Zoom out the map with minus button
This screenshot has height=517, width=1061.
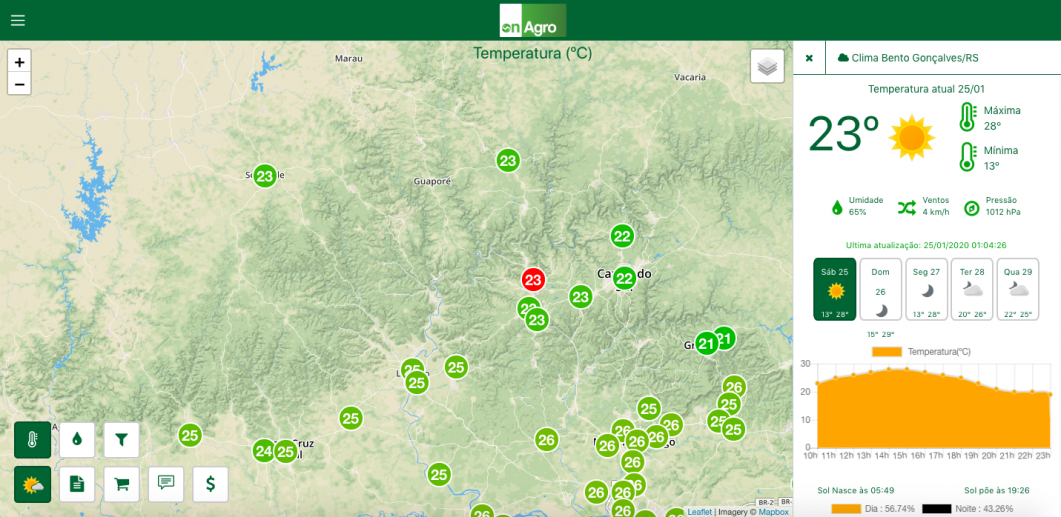(x=20, y=84)
